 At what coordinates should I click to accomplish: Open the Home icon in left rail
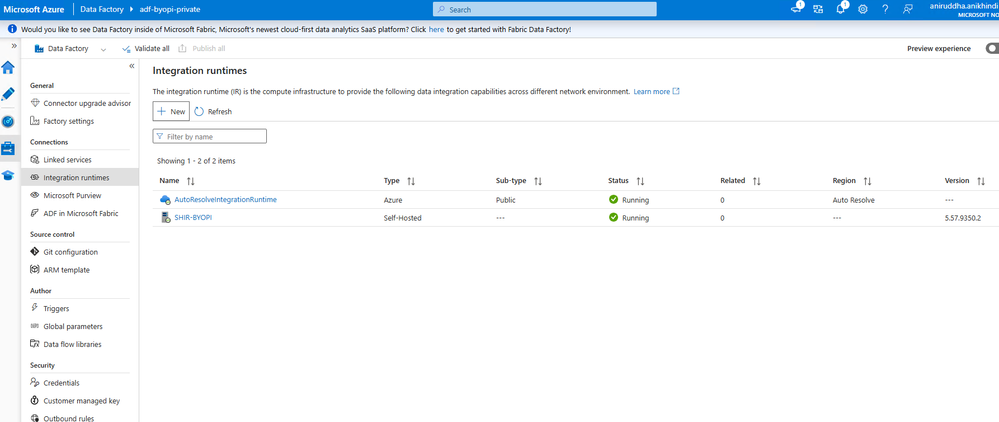[8, 68]
